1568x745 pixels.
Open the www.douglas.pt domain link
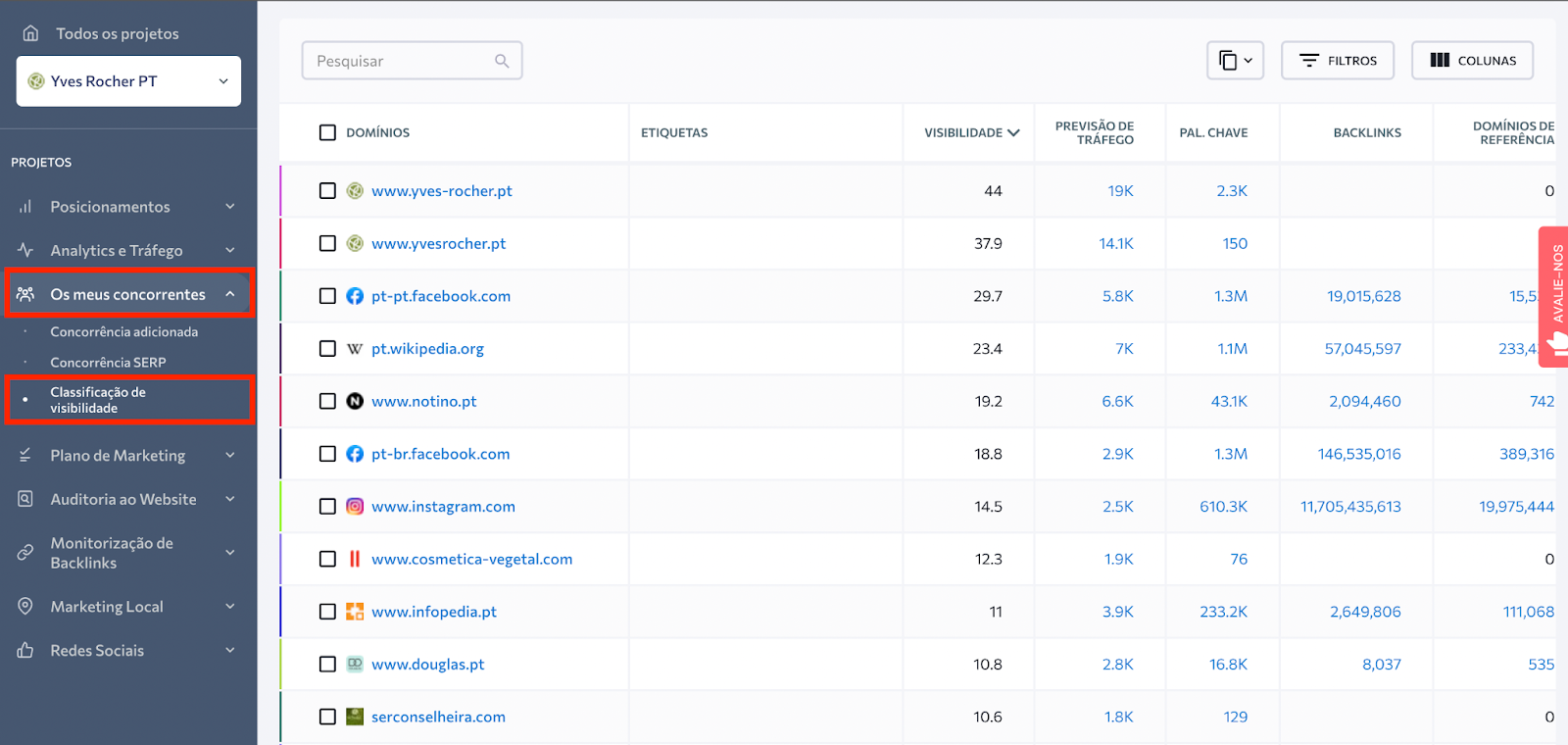tap(428, 665)
